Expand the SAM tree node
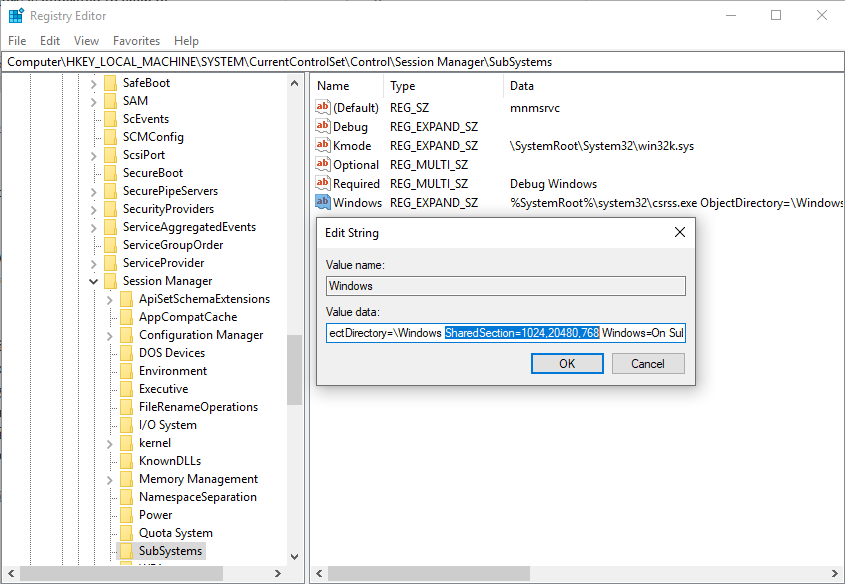845x584 pixels. pyautogui.click(x=93, y=101)
